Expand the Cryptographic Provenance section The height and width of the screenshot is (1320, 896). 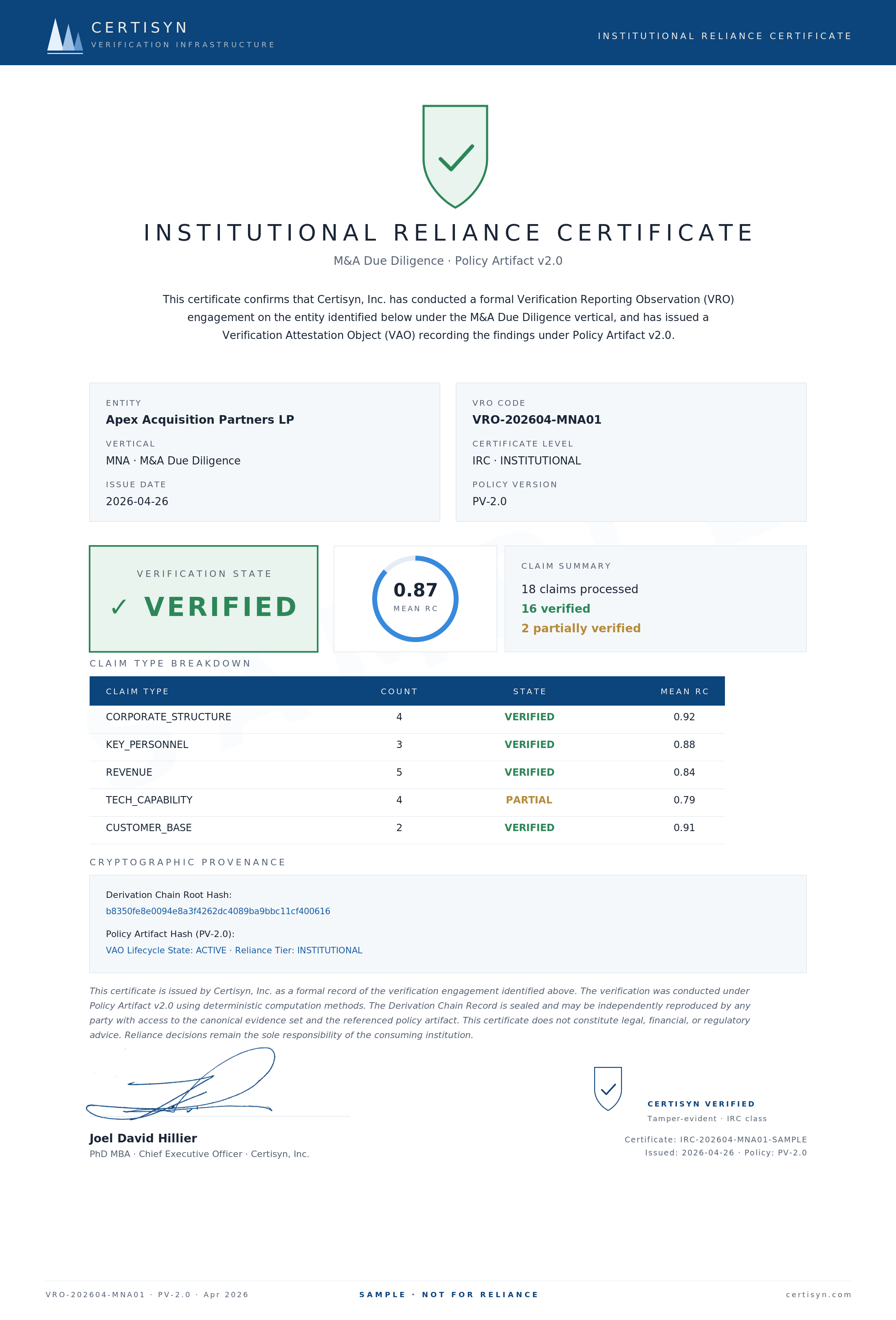[187, 862]
